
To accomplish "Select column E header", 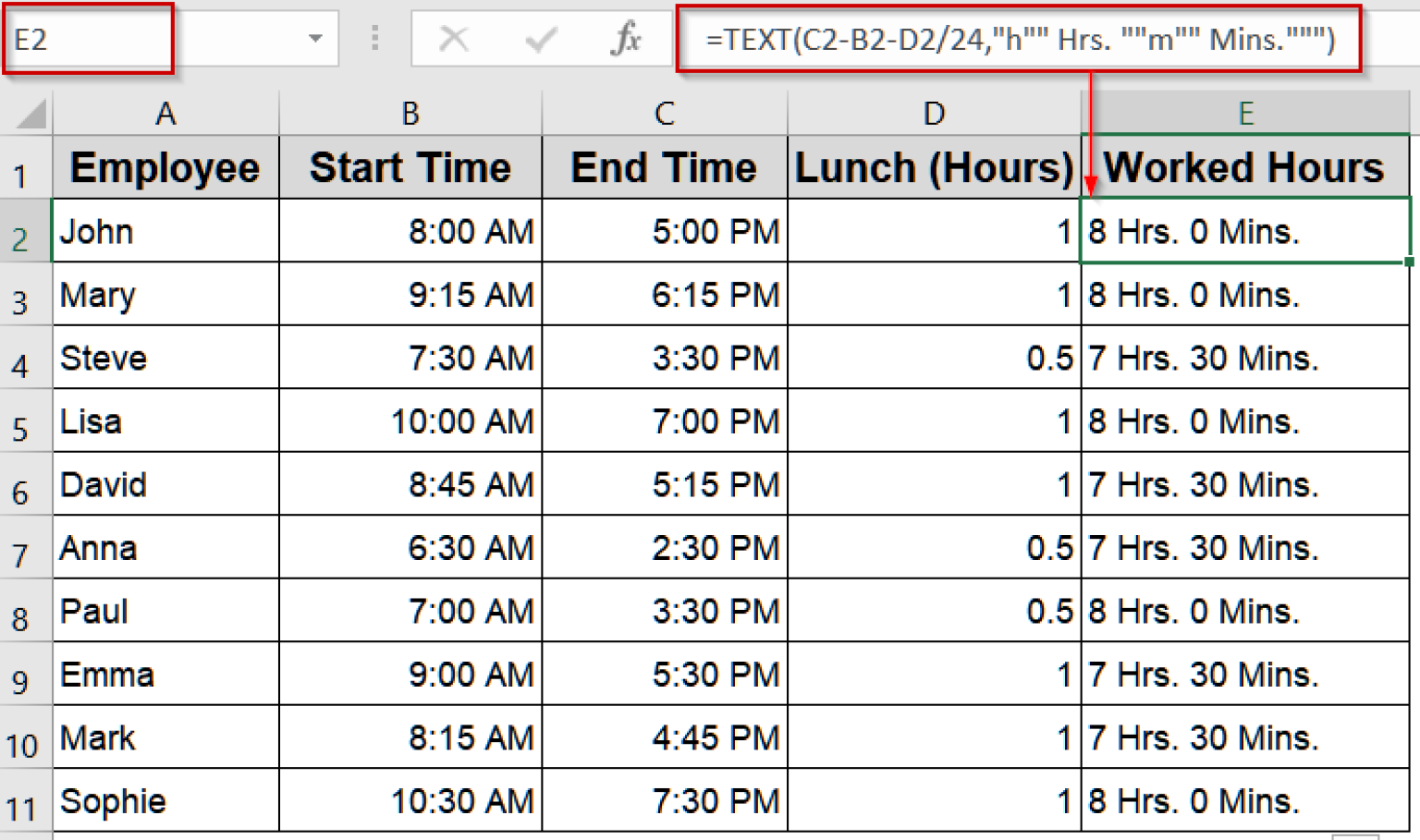I will (1246, 112).
